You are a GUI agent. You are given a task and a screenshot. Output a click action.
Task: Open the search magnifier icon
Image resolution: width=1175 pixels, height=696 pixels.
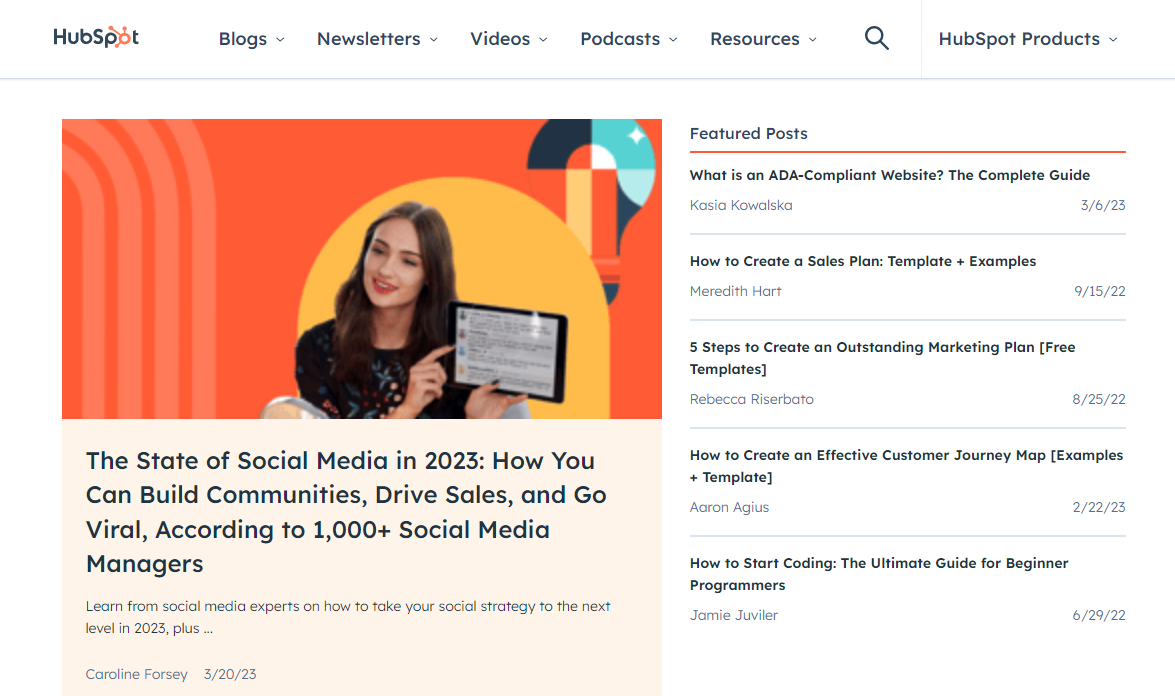tap(877, 38)
